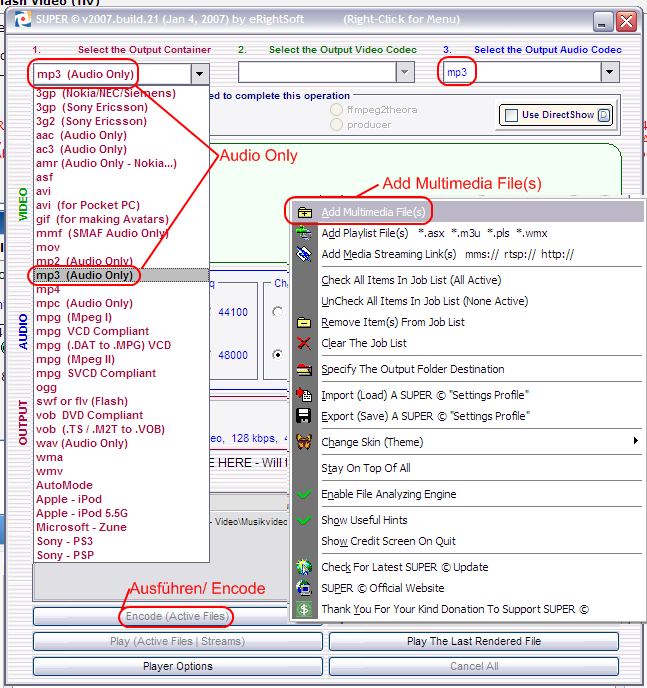The width and height of the screenshot is (647, 688).
Task: Choose 3g2 (Sony Ericsson) container
Action: click(122, 121)
